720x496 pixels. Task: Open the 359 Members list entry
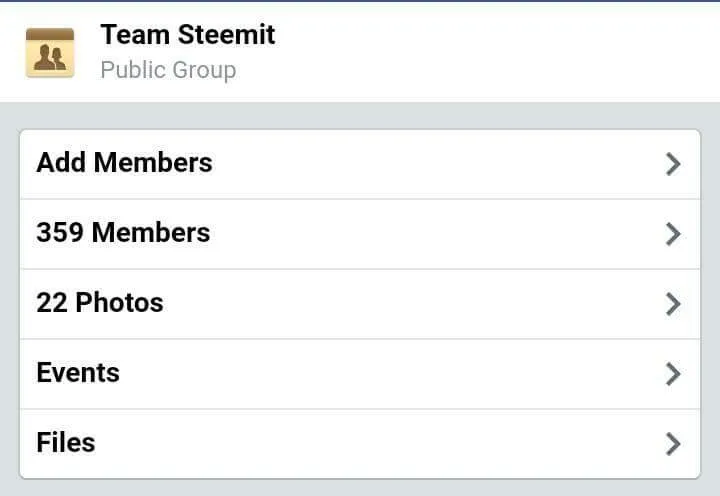[360, 234]
